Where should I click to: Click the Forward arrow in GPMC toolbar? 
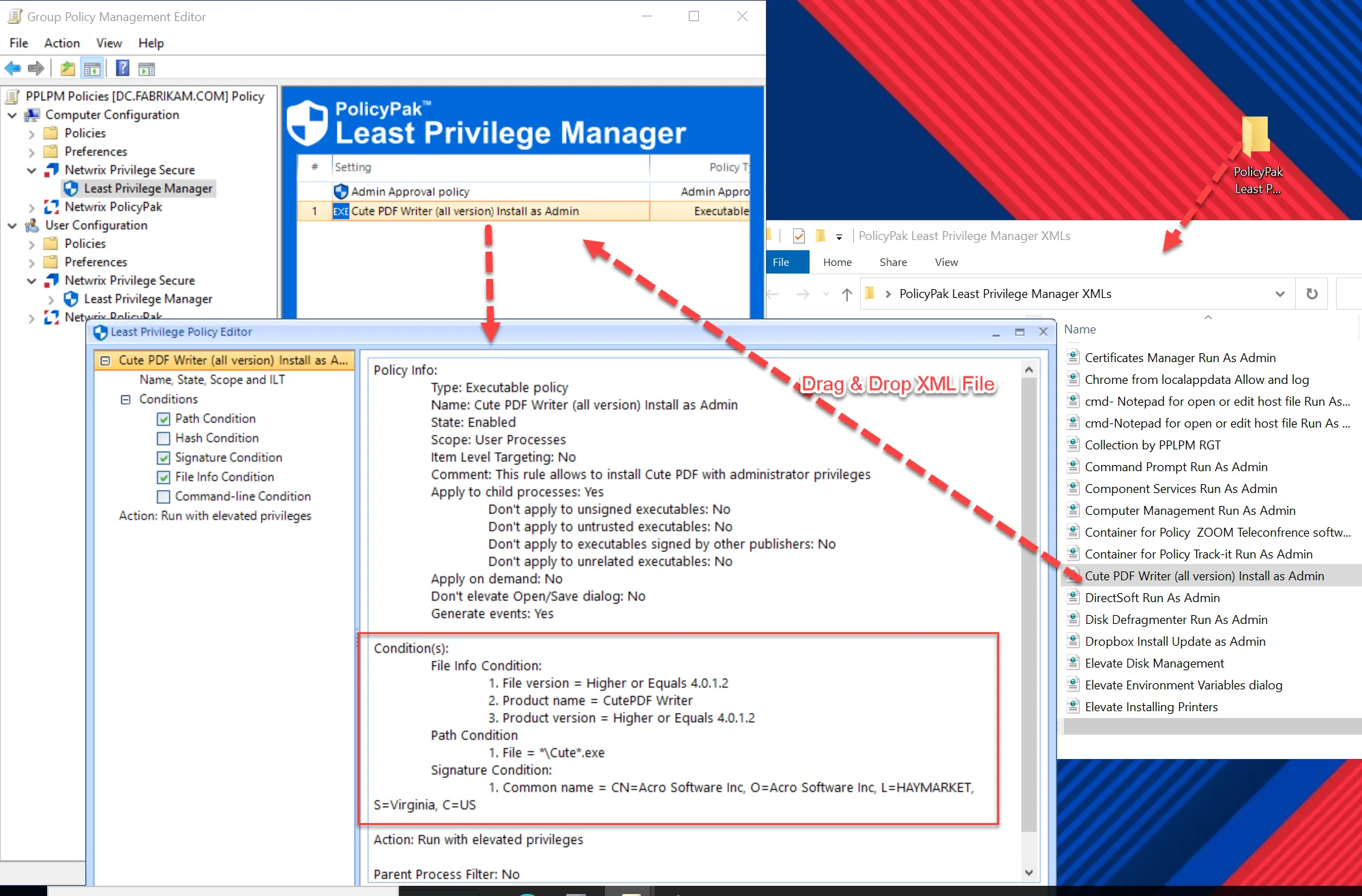35,68
